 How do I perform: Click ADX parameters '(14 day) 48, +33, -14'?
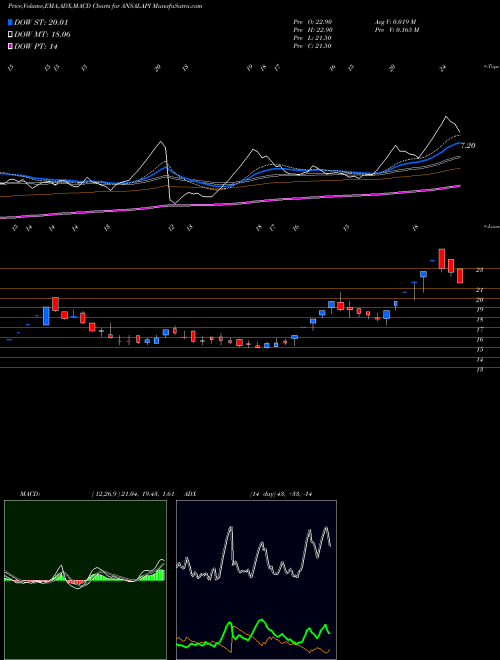280,494
